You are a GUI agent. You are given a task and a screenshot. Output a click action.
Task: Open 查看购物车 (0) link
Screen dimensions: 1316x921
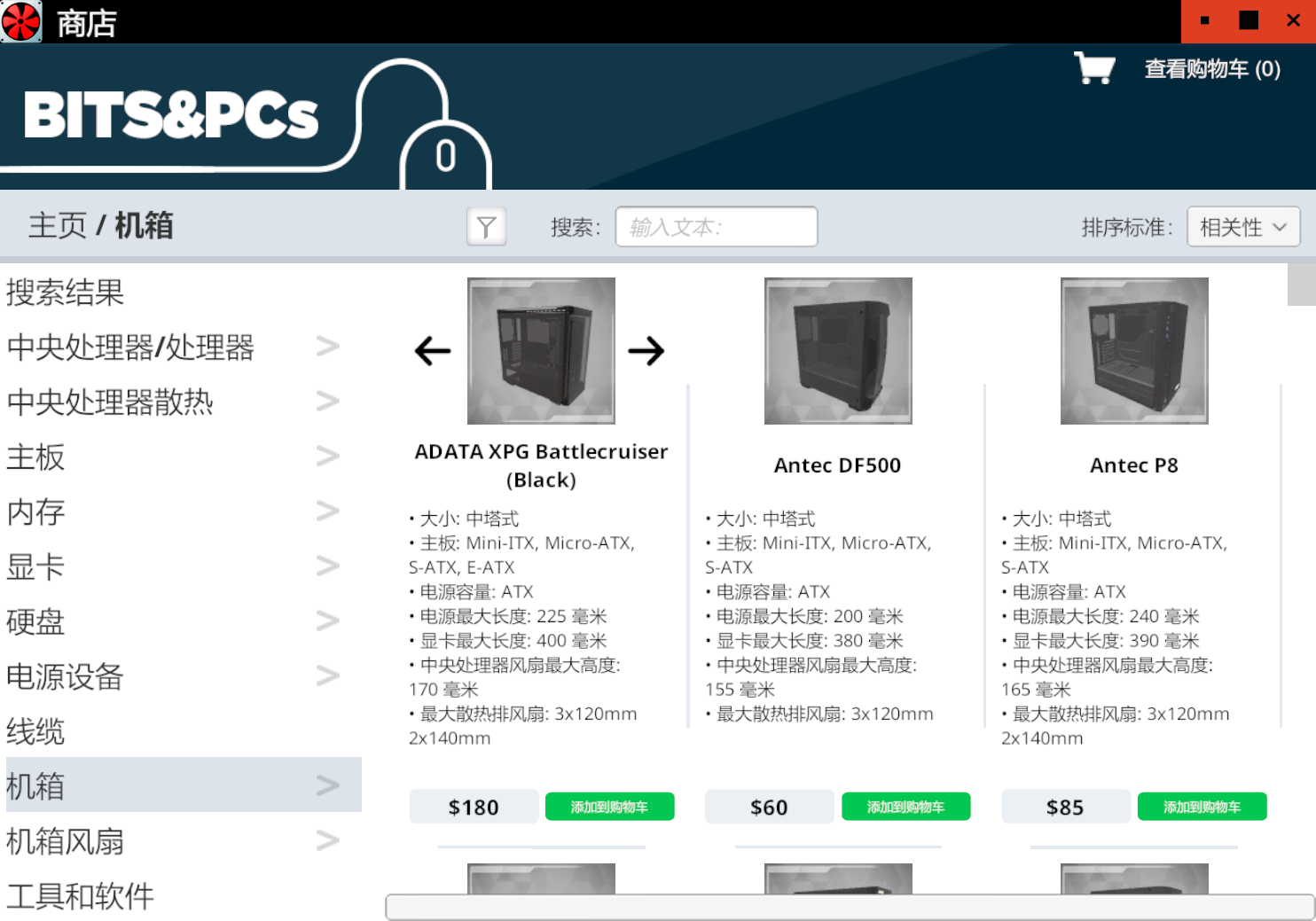[x=1212, y=69]
